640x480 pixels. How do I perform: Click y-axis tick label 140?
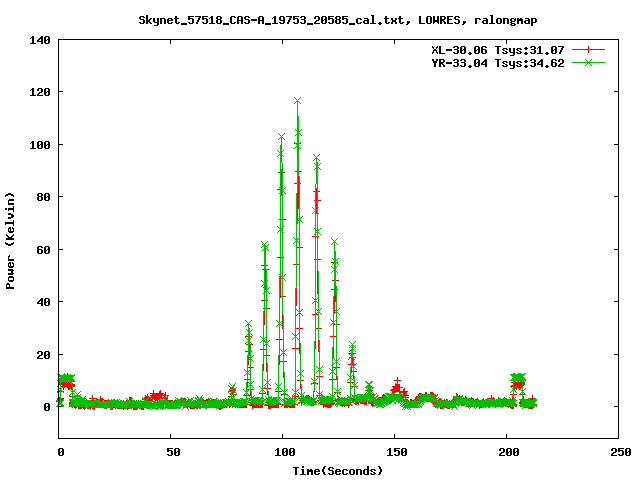click(40, 40)
